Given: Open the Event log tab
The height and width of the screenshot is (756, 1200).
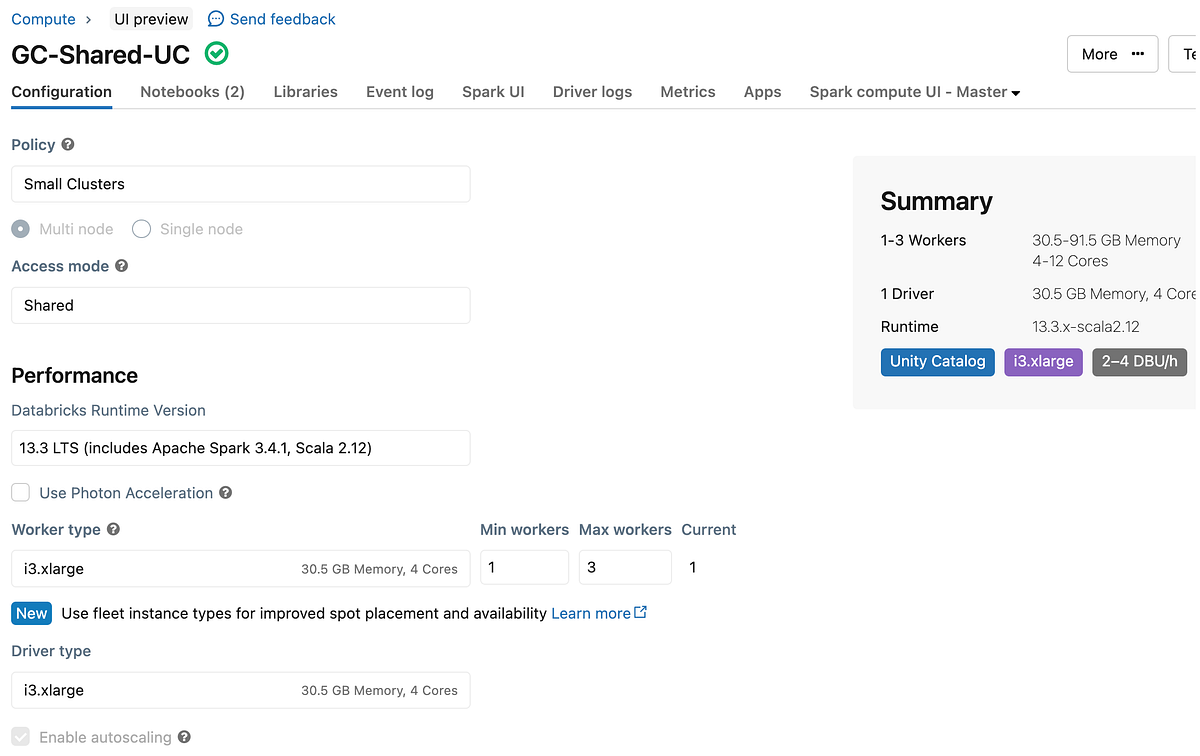Looking at the screenshot, I should coord(399,91).
